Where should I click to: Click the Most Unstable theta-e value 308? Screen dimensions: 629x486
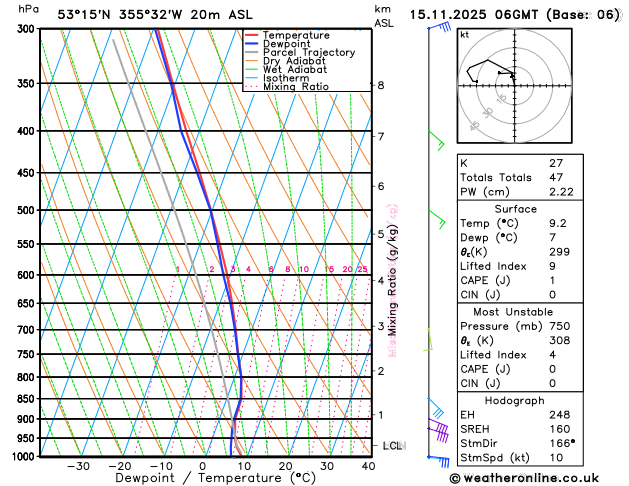pos(560,340)
